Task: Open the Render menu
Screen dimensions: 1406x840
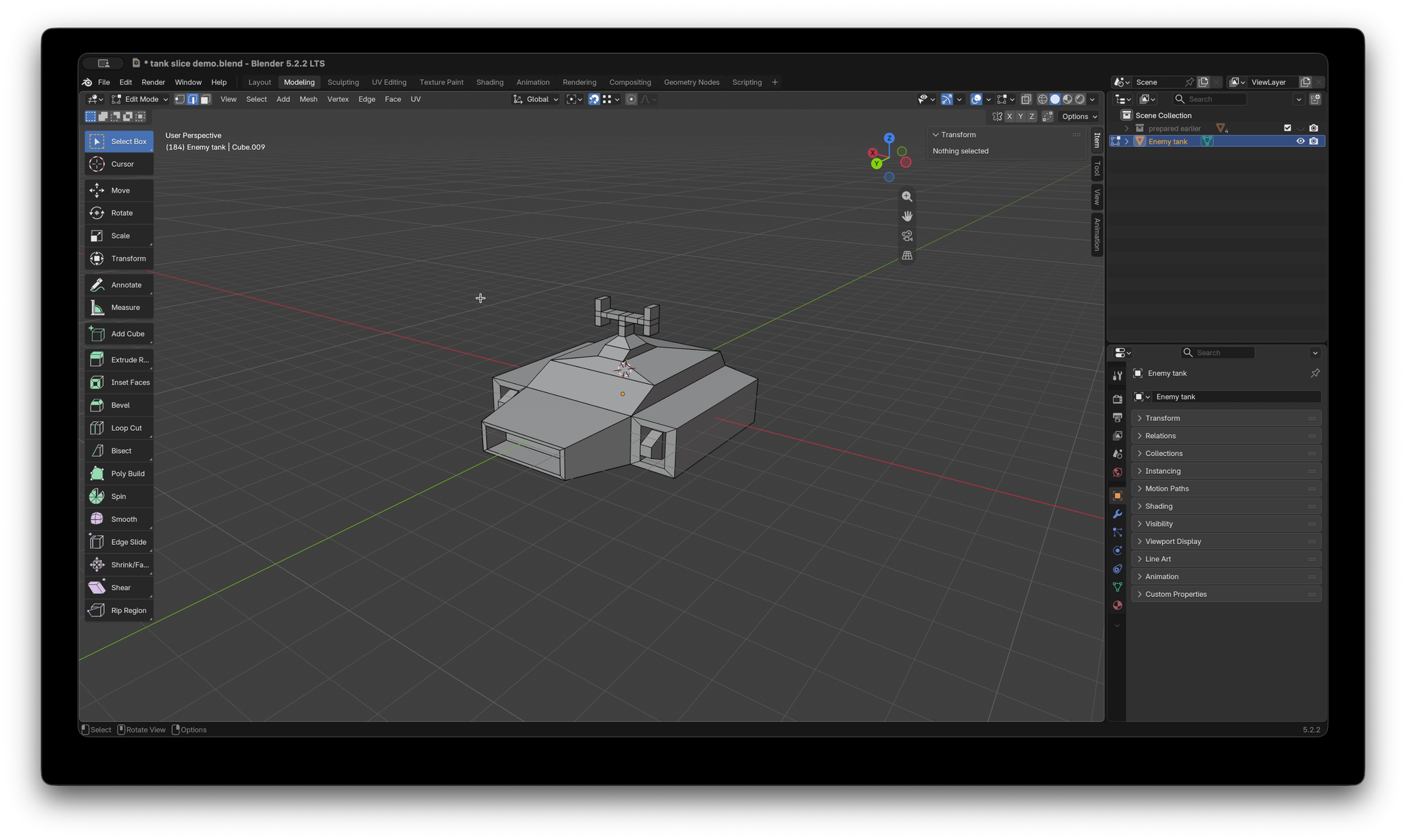Action: 153,82
